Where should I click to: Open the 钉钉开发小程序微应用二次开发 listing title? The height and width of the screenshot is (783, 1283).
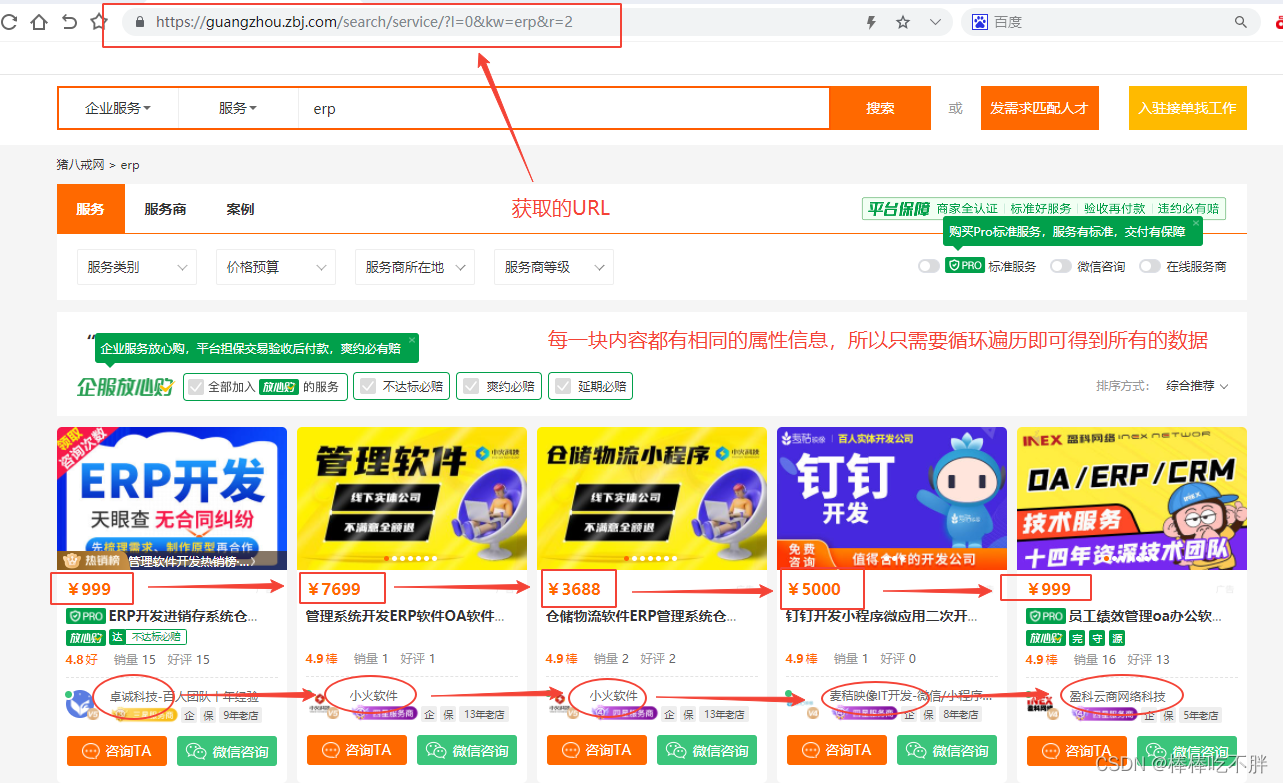coord(882,616)
